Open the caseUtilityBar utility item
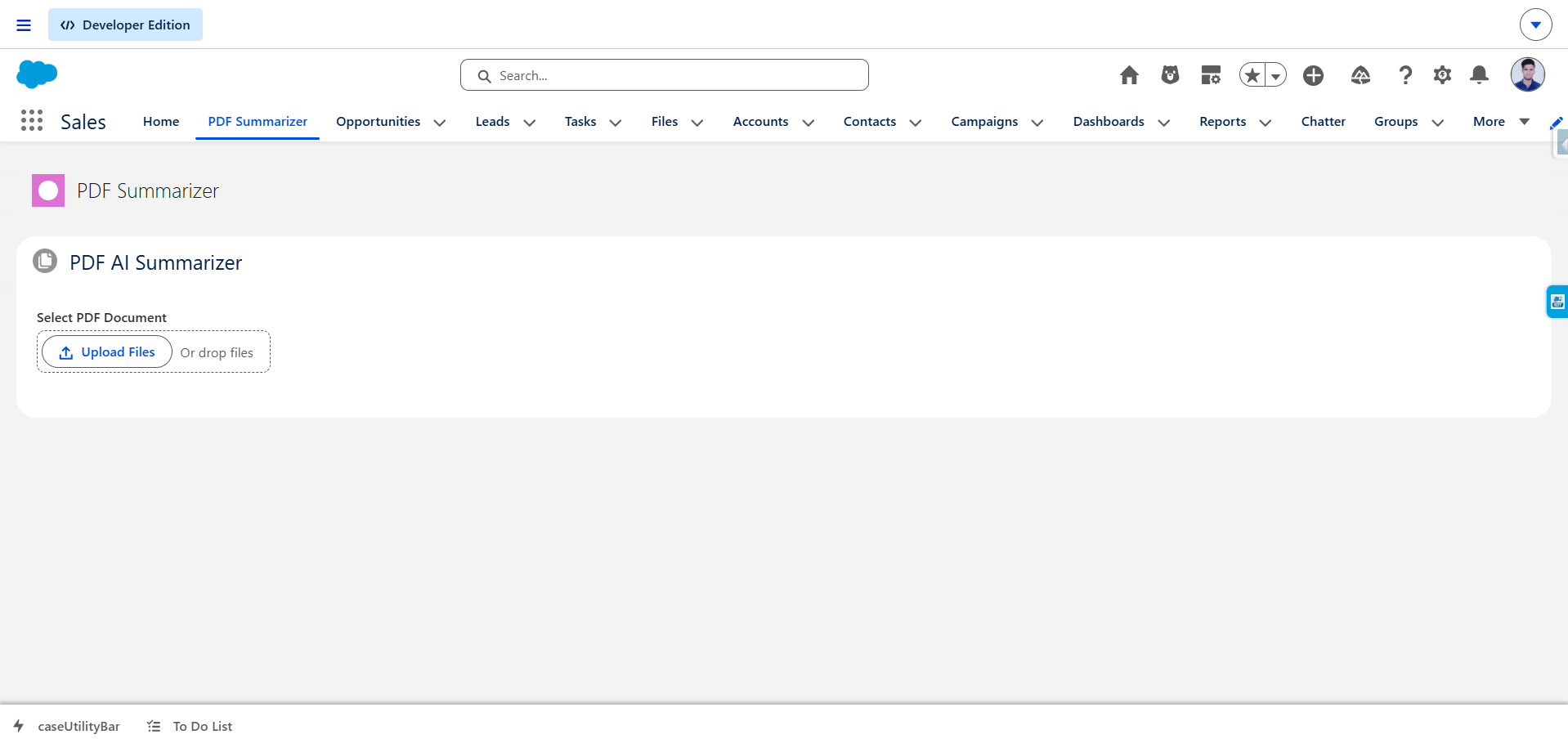The width and height of the screenshot is (1568, 739). coord(67,726)
